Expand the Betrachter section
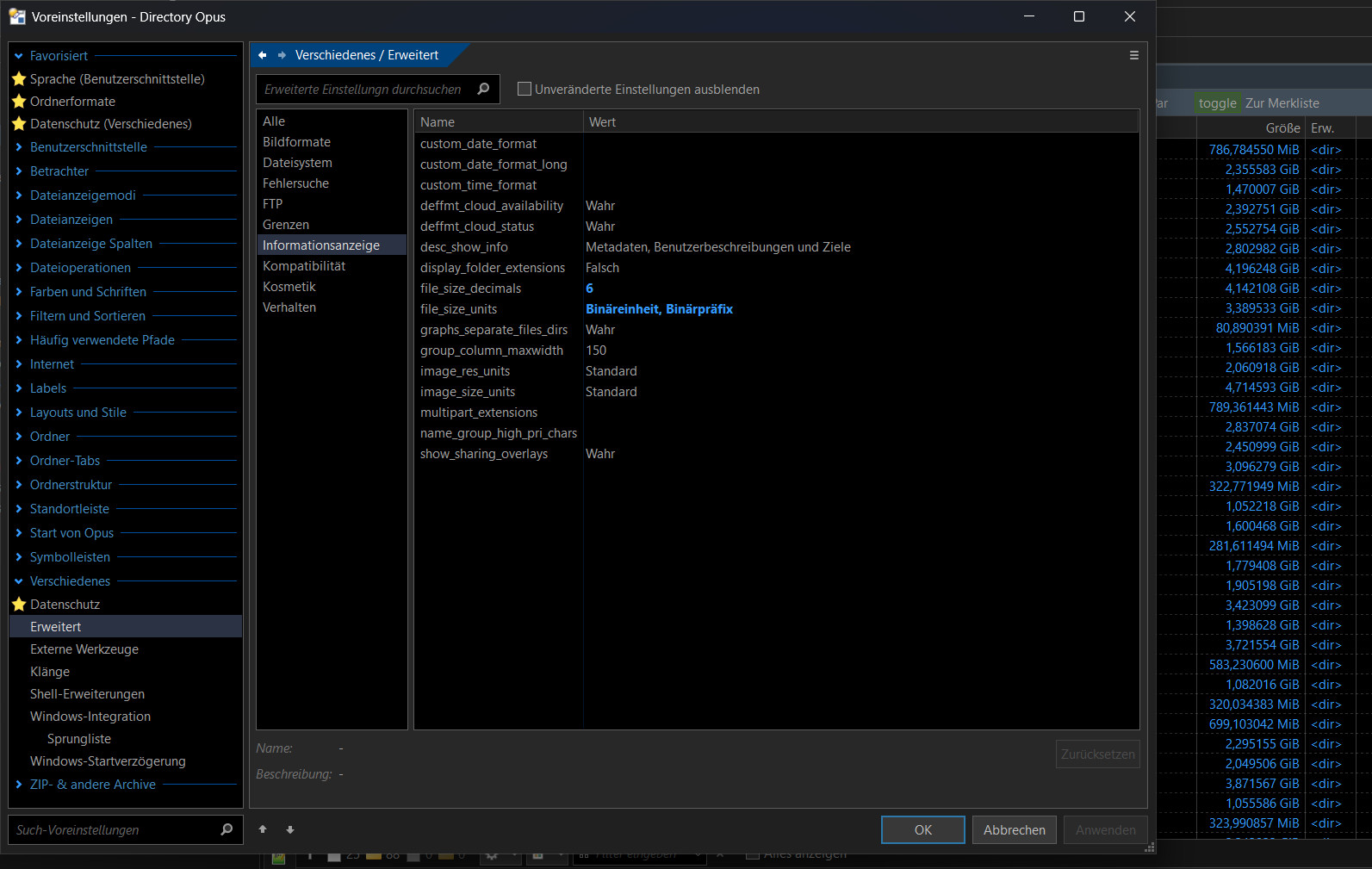The image size is (1372, 869). tap(19, 171)
